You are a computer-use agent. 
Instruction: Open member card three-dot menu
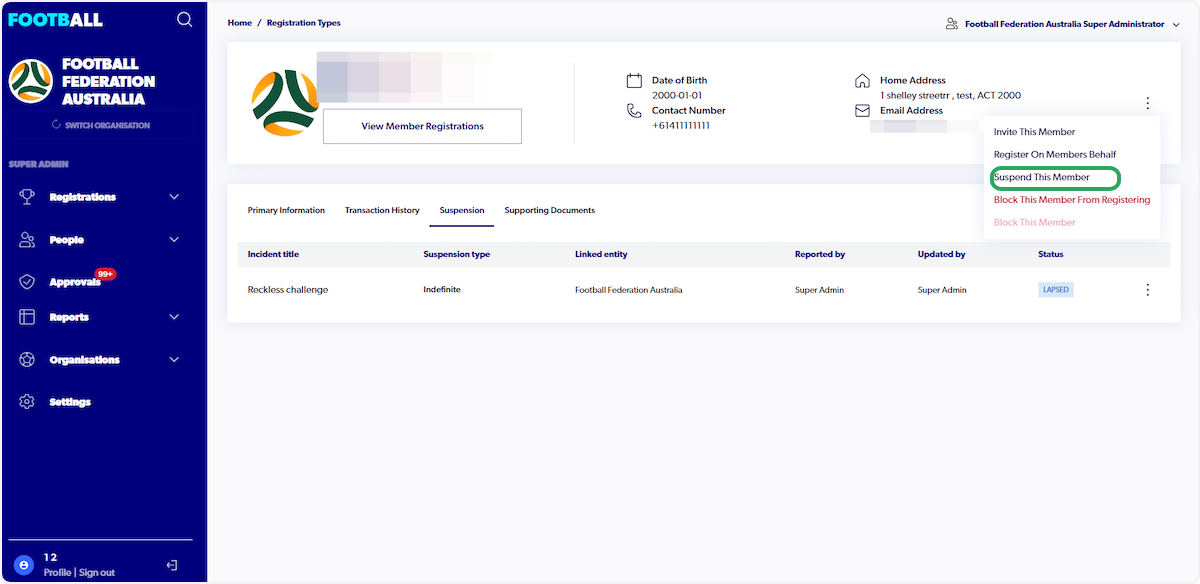(x=1148, y=103)
